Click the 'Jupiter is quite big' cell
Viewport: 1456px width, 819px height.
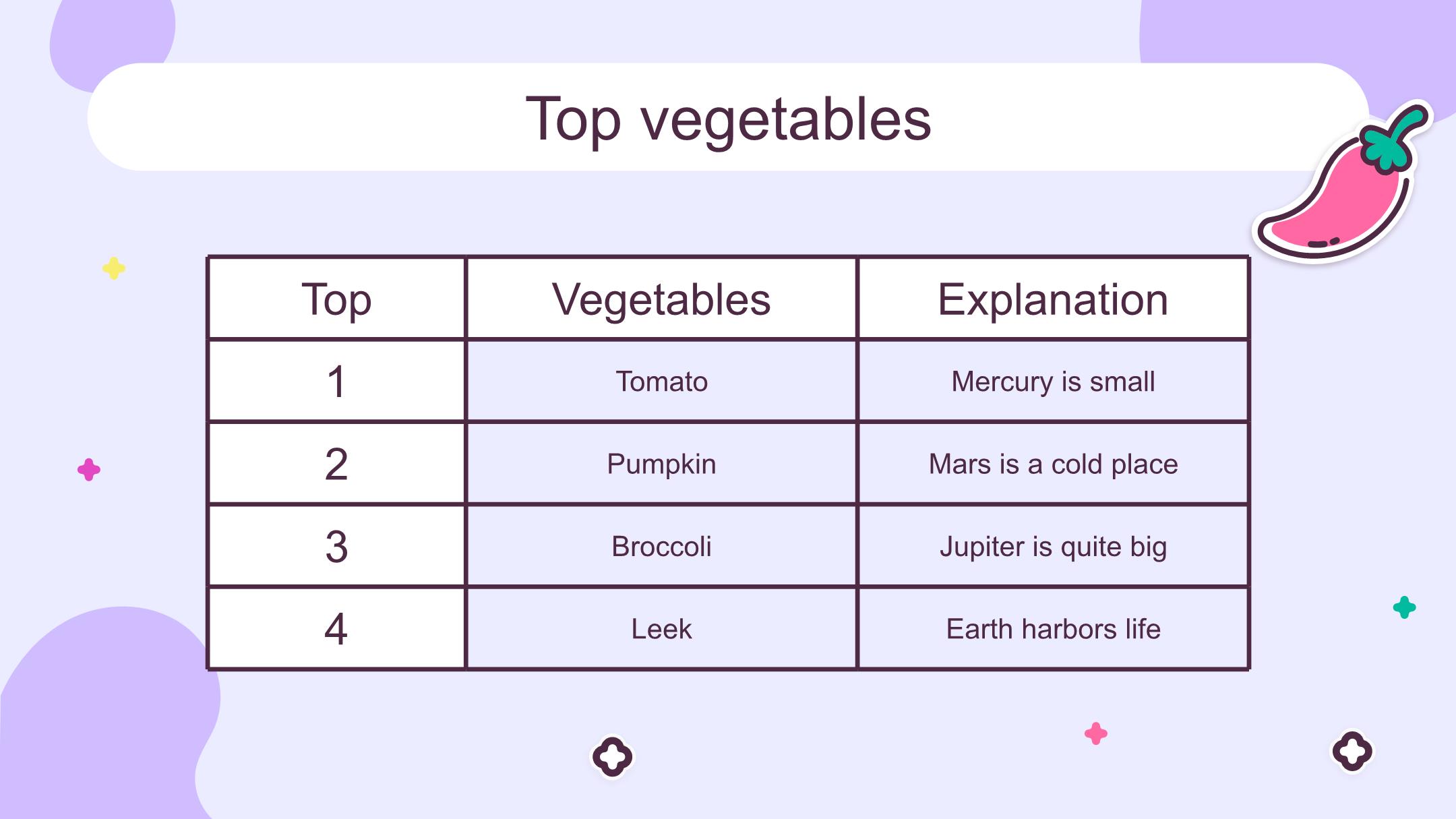pos(1053,546)
